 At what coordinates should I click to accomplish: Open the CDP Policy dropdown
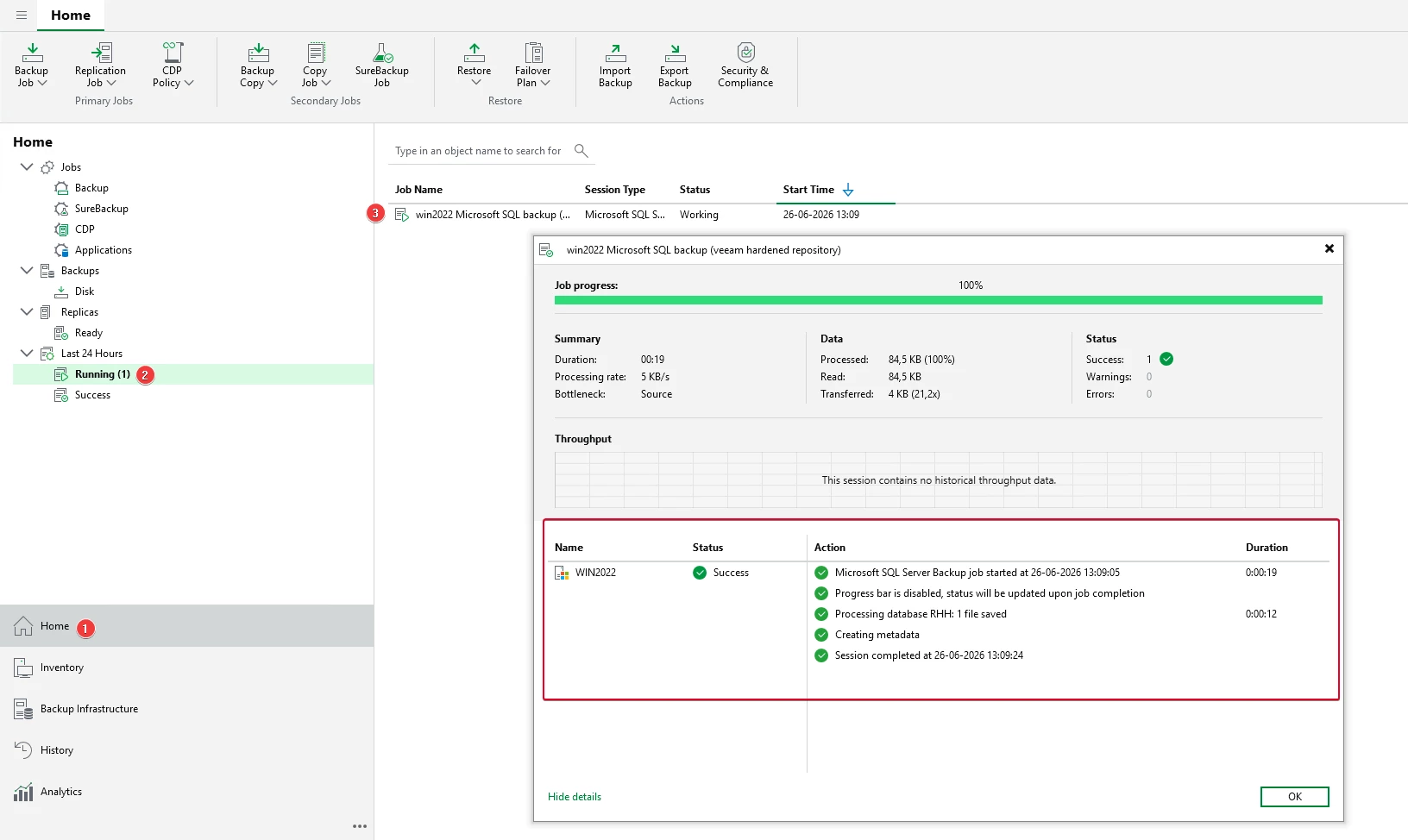173,65
